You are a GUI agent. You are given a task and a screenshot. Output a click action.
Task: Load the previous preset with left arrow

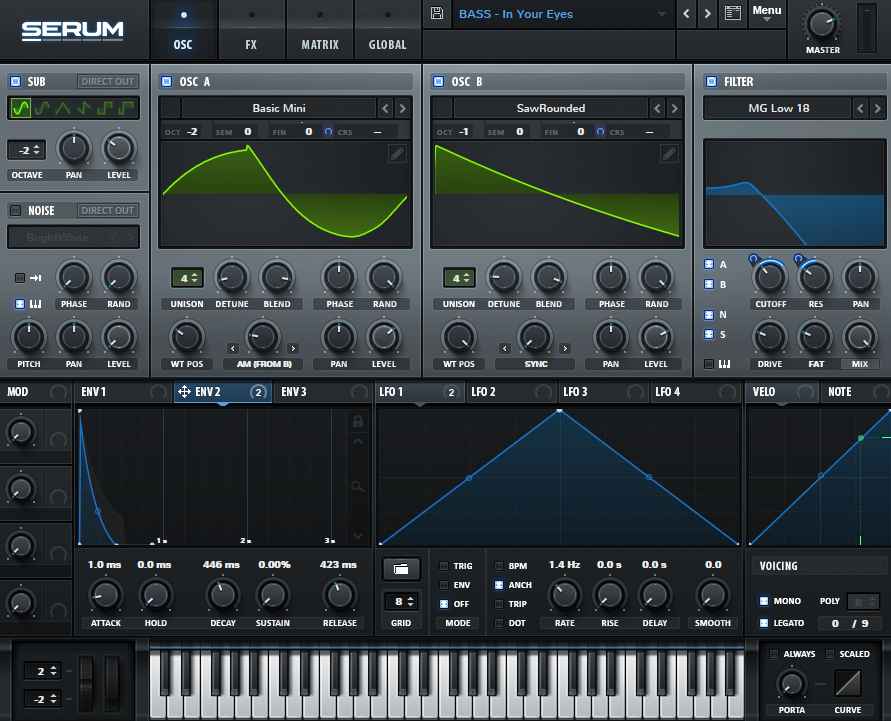(686, 14)
